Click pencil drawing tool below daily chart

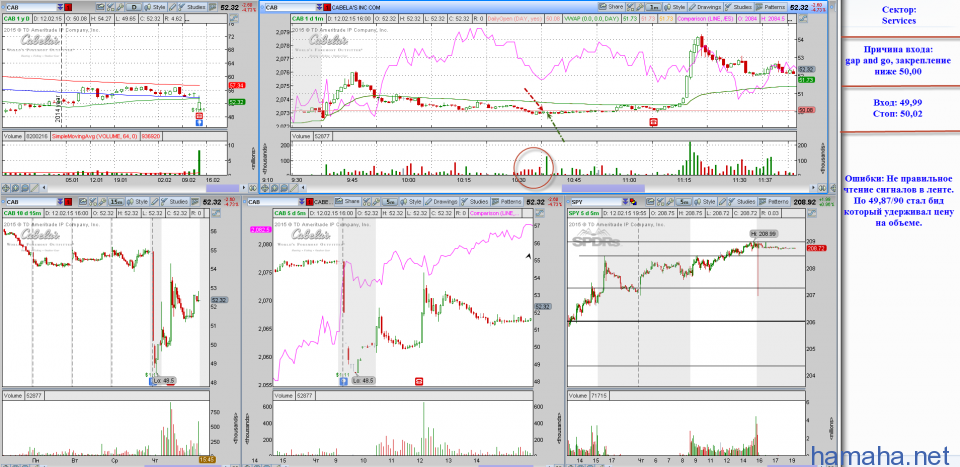tap(34, 188)
